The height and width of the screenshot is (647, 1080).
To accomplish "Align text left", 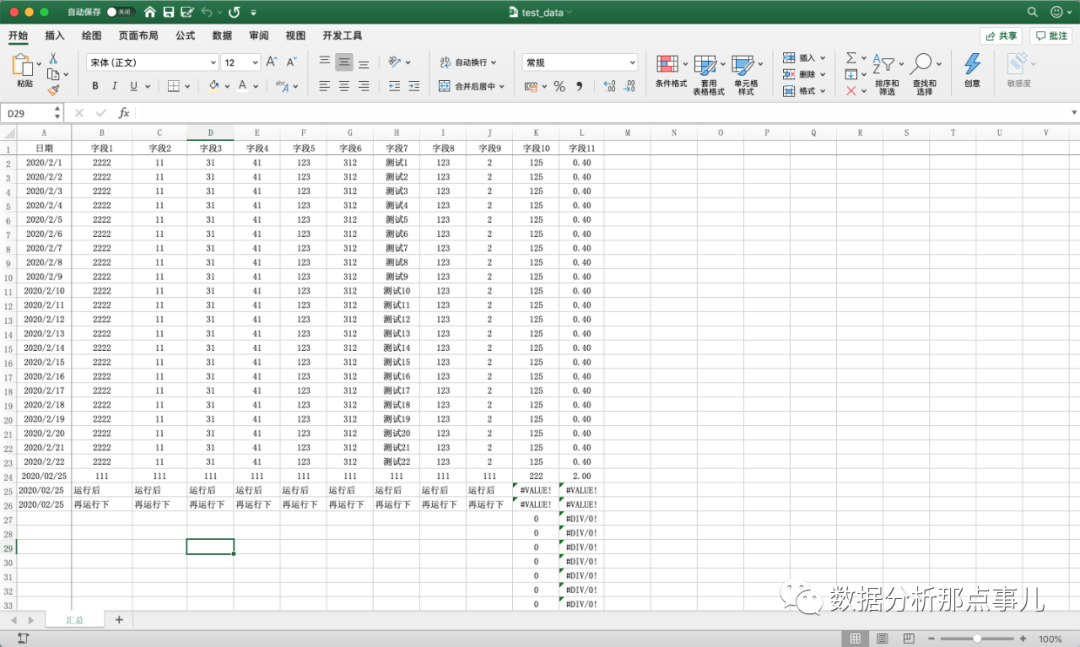I will click(324, 86).
